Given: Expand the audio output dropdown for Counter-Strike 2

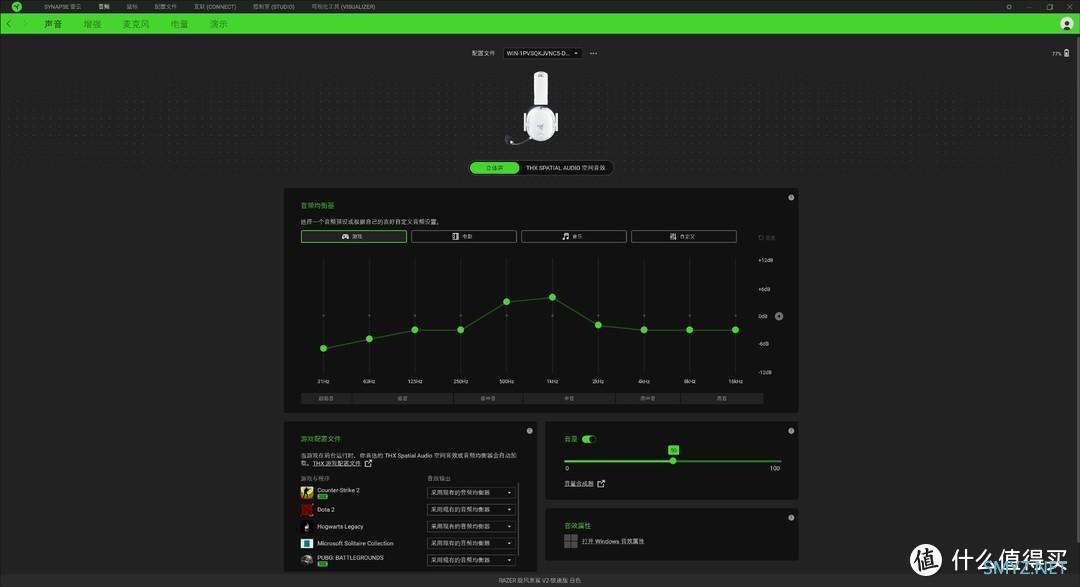Looking at the screenshot, I should [471, 493].
